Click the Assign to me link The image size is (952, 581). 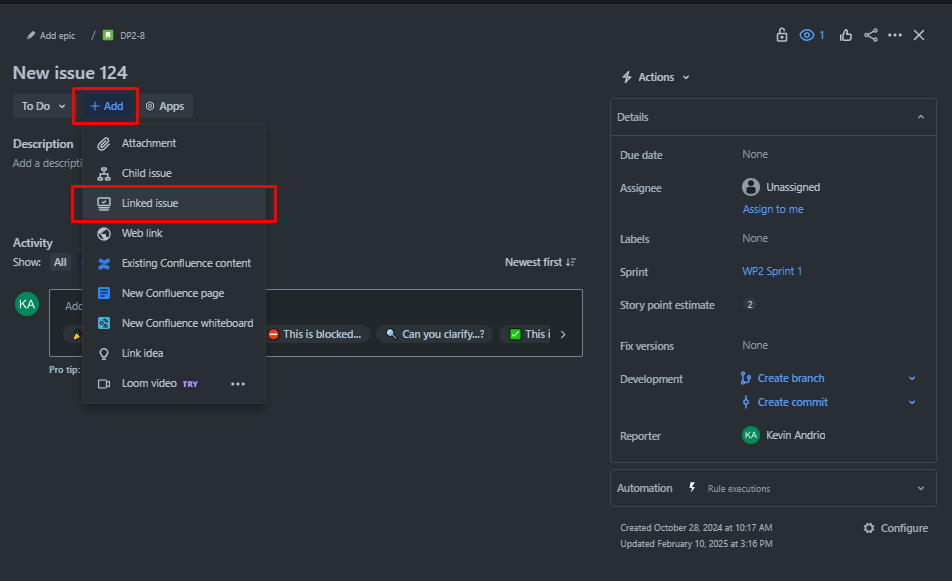pos(773,209)
